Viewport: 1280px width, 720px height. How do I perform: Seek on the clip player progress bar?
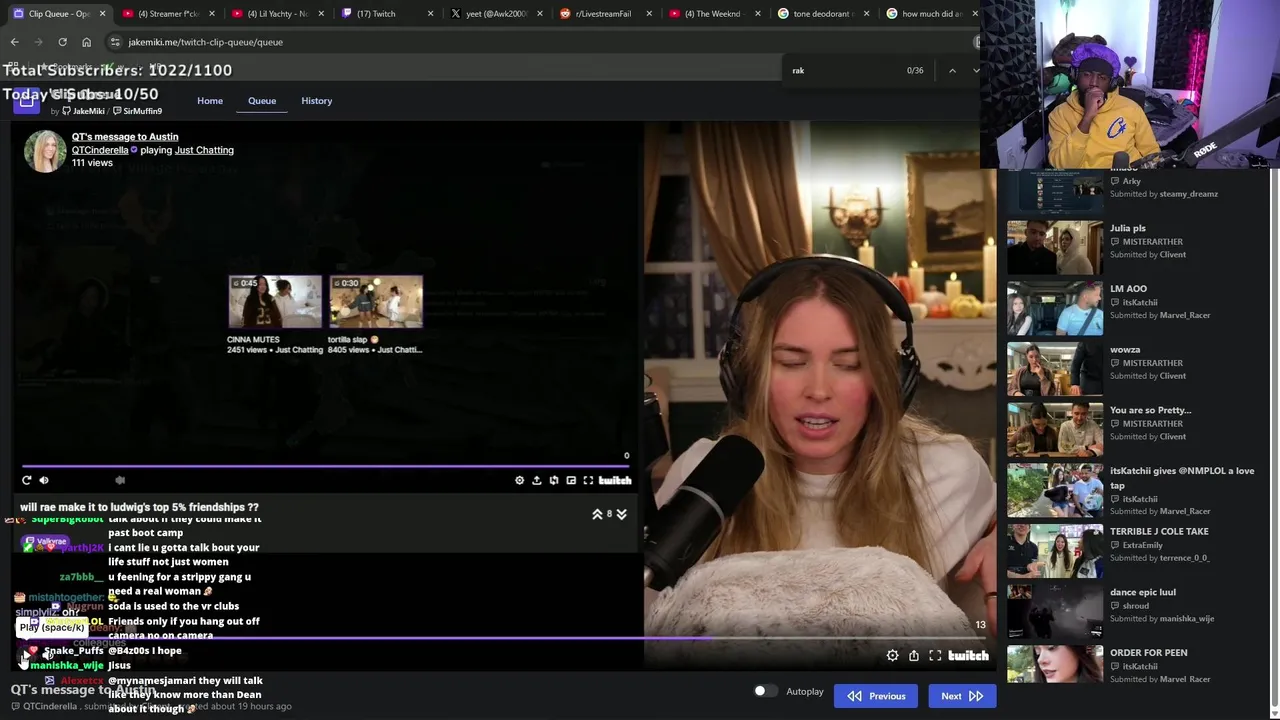tap(326, 466)
